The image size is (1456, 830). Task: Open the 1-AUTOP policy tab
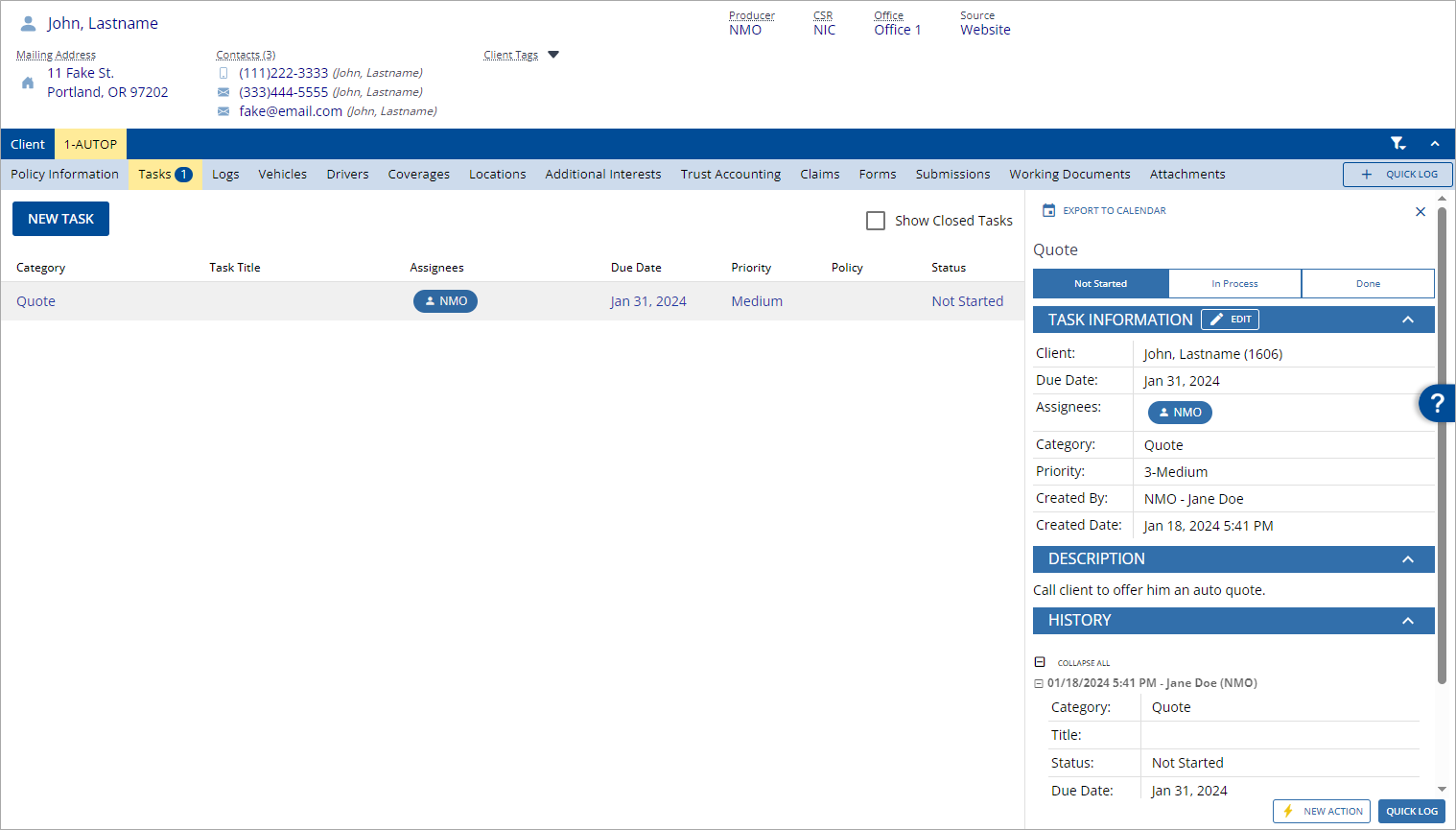click(90, 143)
